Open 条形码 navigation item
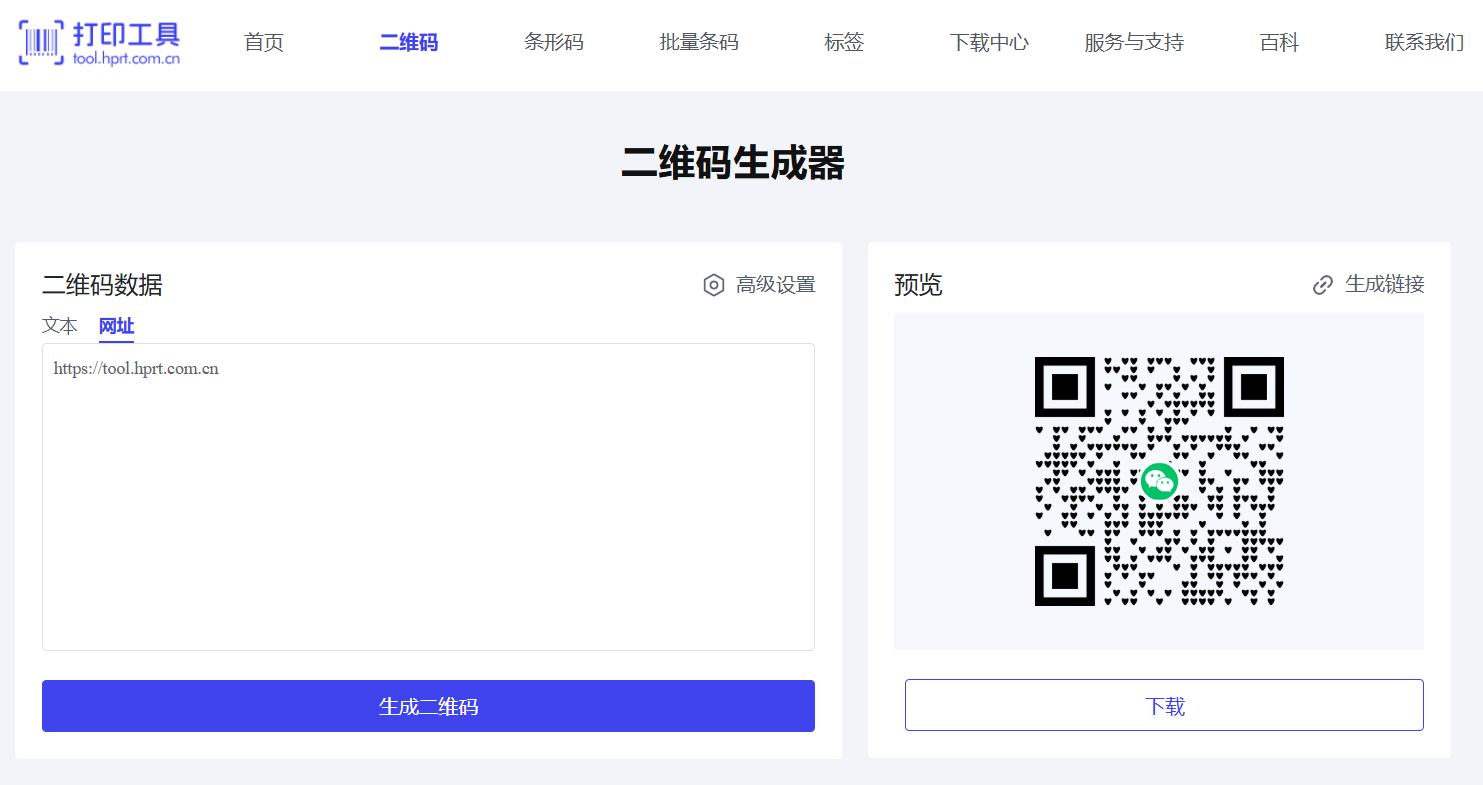The image size is (1483, 785). pyautogui.click(x=554, y=43)
